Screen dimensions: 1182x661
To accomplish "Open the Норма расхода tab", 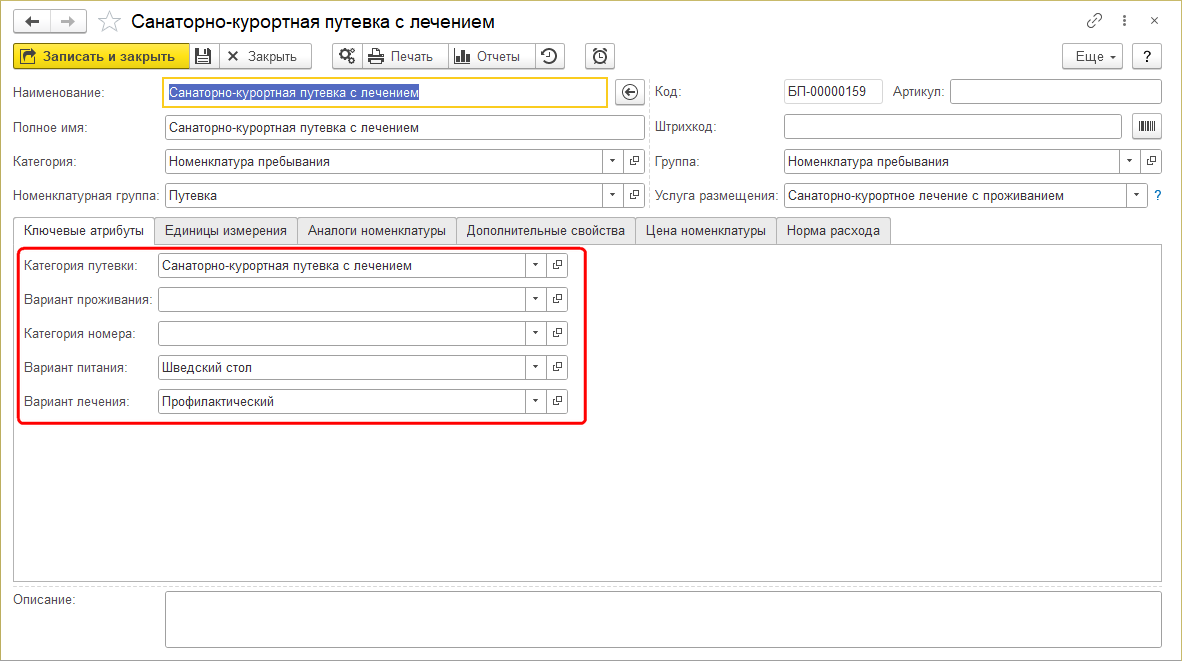I will 833,231.
